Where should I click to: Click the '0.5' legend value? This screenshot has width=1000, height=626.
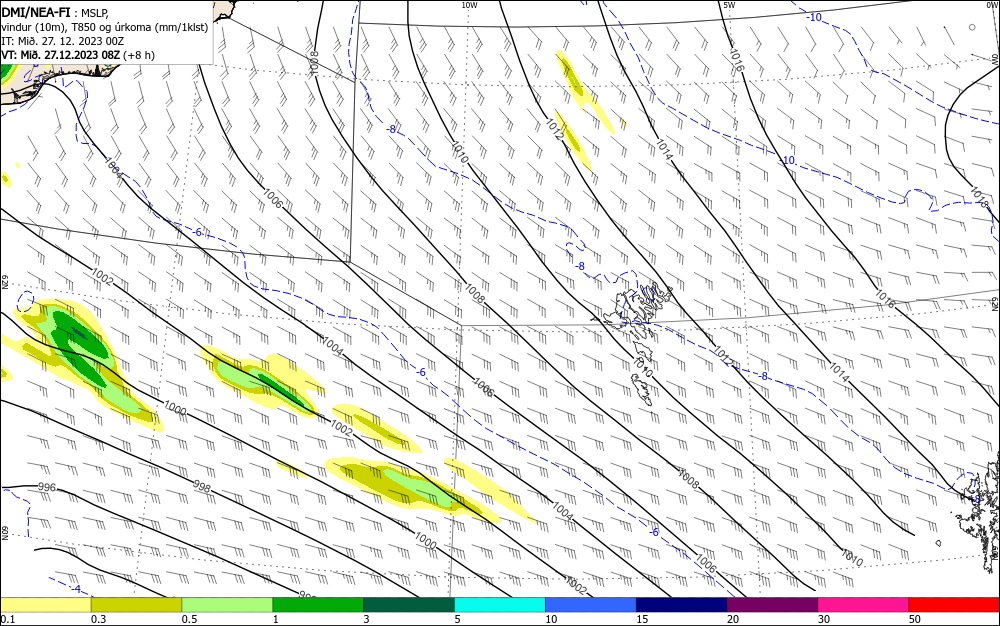(x=189, y=619)
